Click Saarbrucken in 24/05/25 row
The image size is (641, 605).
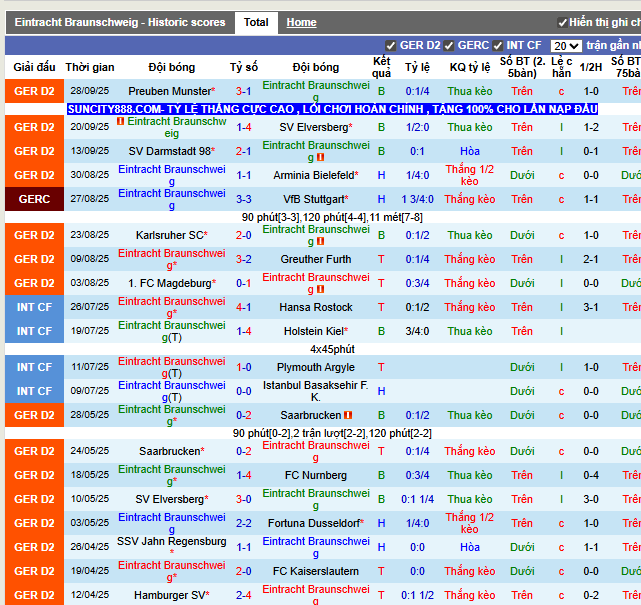(x=172, y=451)
